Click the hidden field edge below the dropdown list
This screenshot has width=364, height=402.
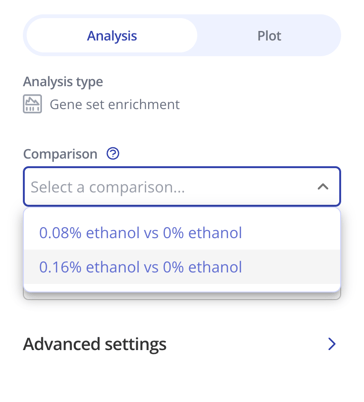[x=182, y=296]
